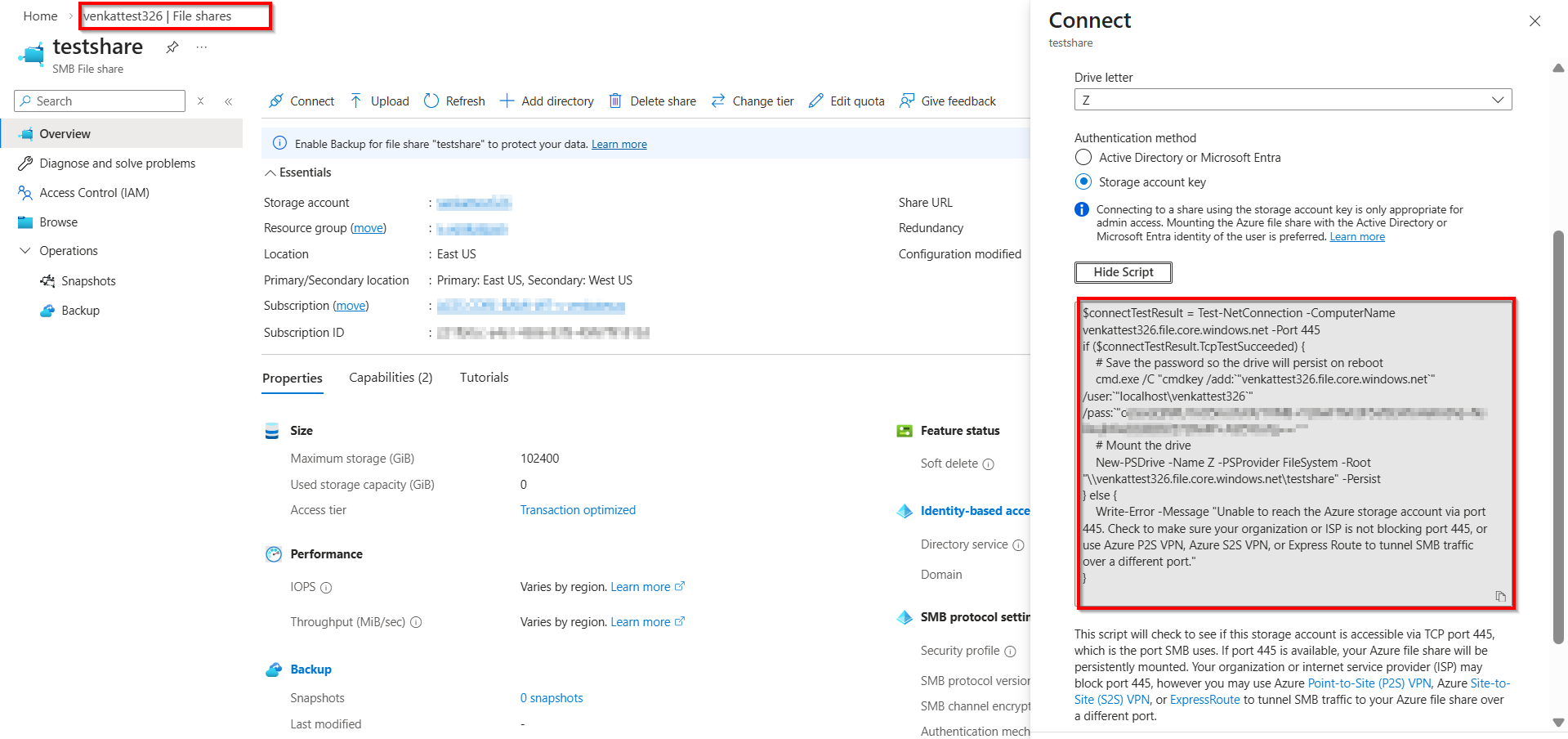Open Overview in the sidebar
The image size is (1568, 739).
point(122,134)
